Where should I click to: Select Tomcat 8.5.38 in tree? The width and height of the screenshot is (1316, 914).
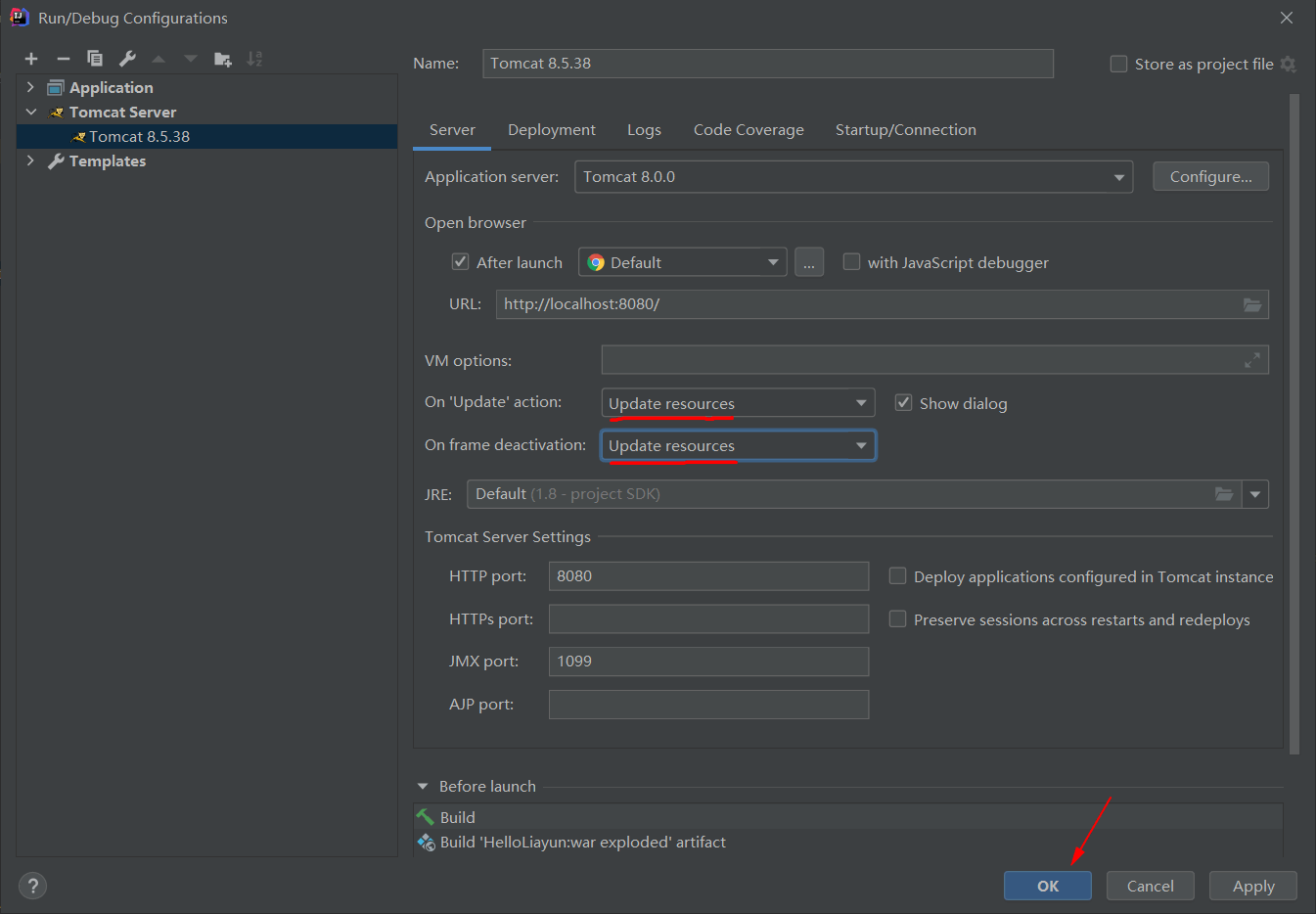(206, 136)
